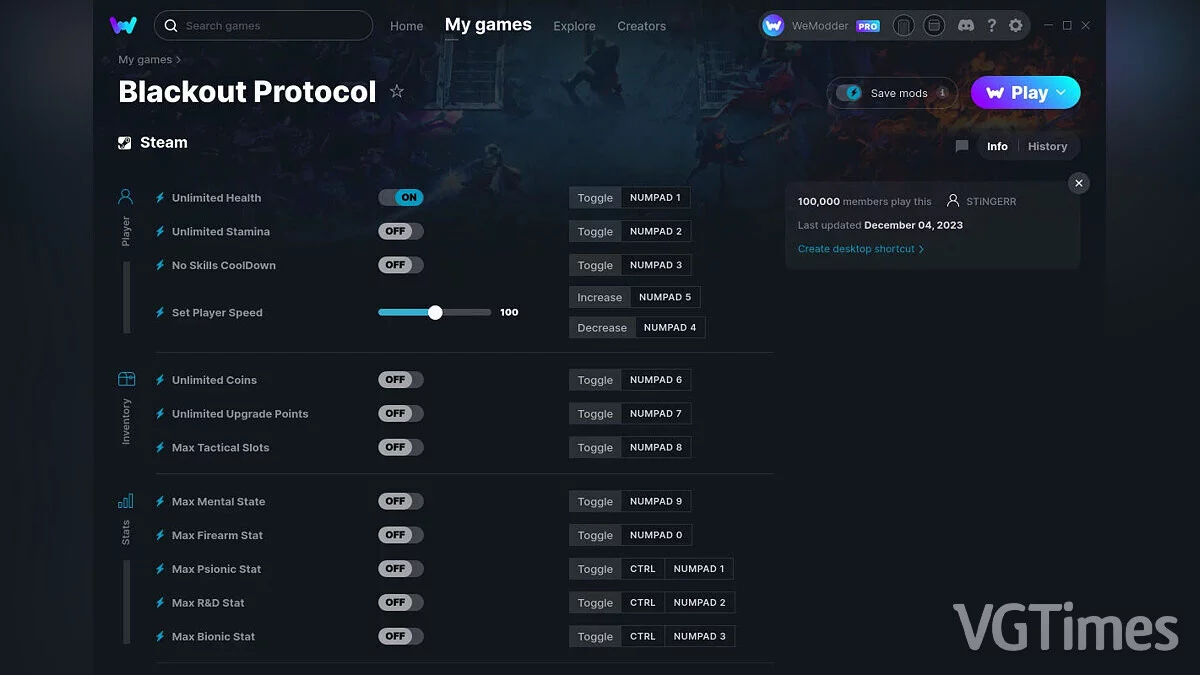Open the History tab
Viewport: 1200px width, 675px height.
tap(1047, 146)
